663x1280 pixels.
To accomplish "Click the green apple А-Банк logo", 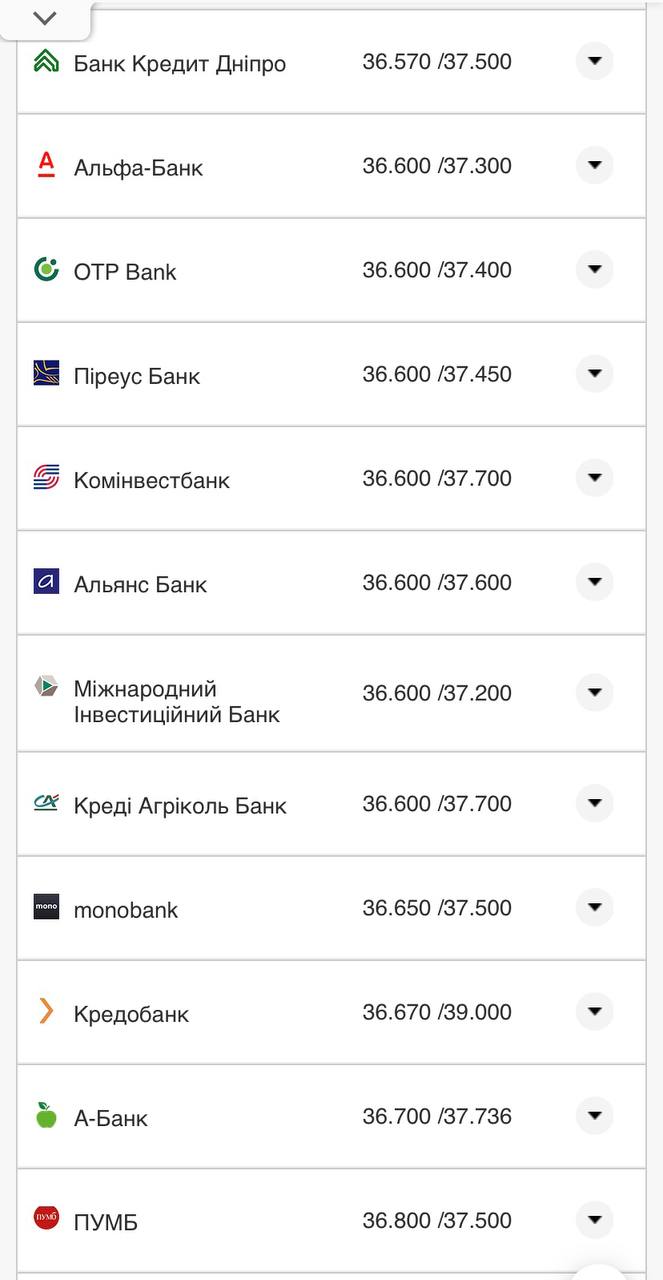I will [46, 1116].
